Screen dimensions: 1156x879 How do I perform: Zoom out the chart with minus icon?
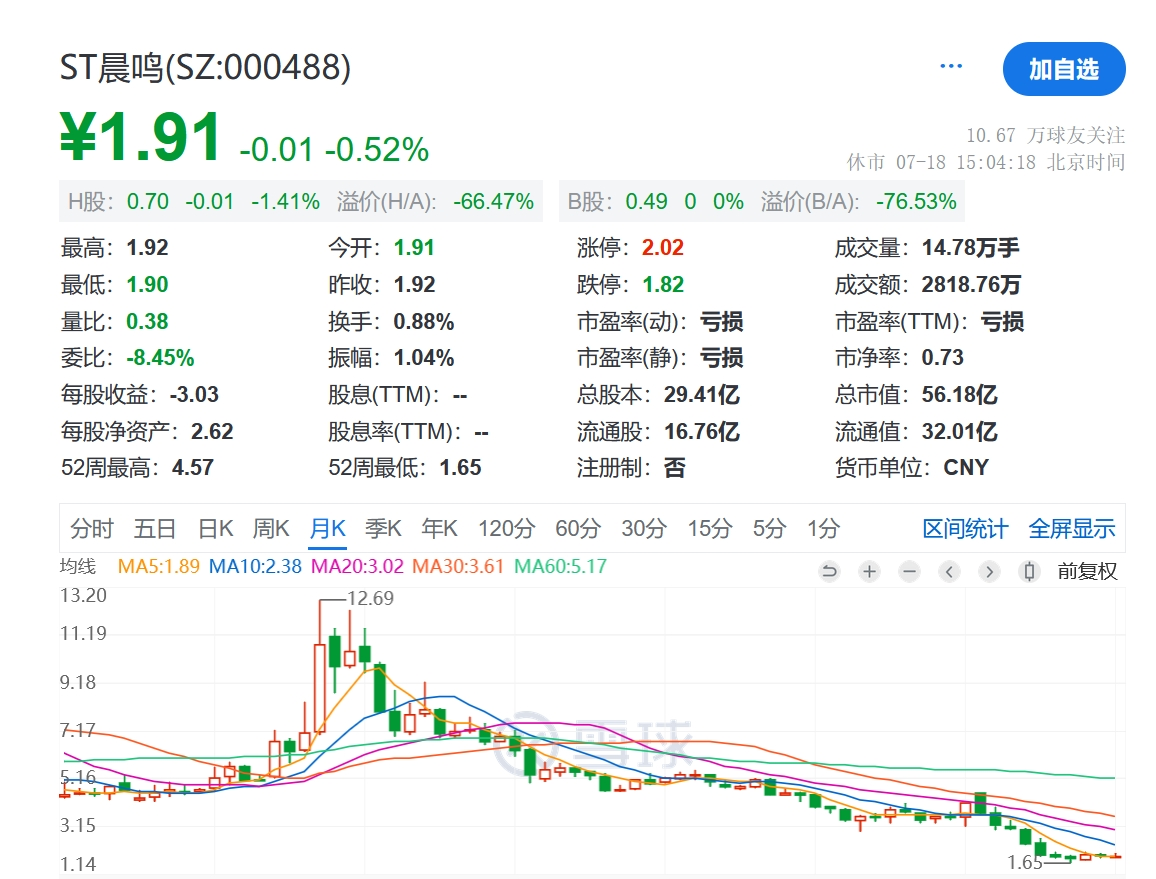click(x=910, y=571)
